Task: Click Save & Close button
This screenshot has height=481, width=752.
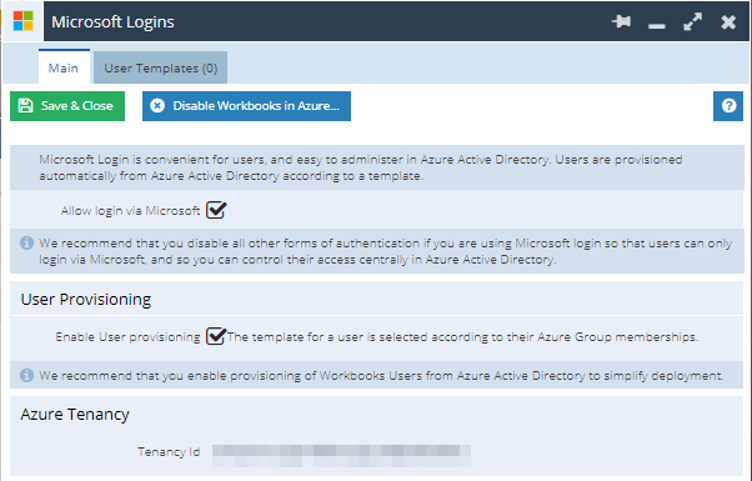Action: click(x=68, y=106)
